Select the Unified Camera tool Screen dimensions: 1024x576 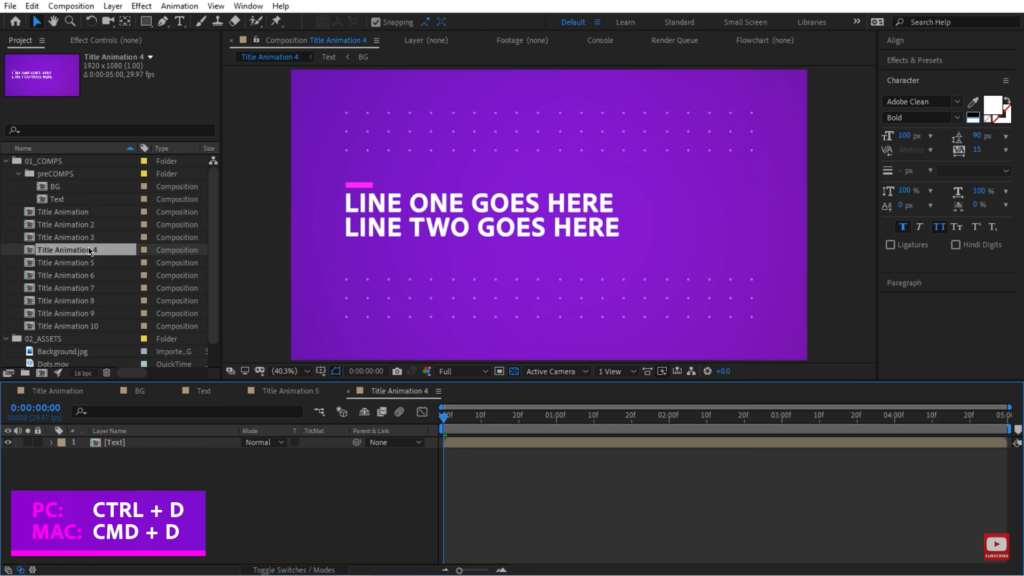coord(108,22)
